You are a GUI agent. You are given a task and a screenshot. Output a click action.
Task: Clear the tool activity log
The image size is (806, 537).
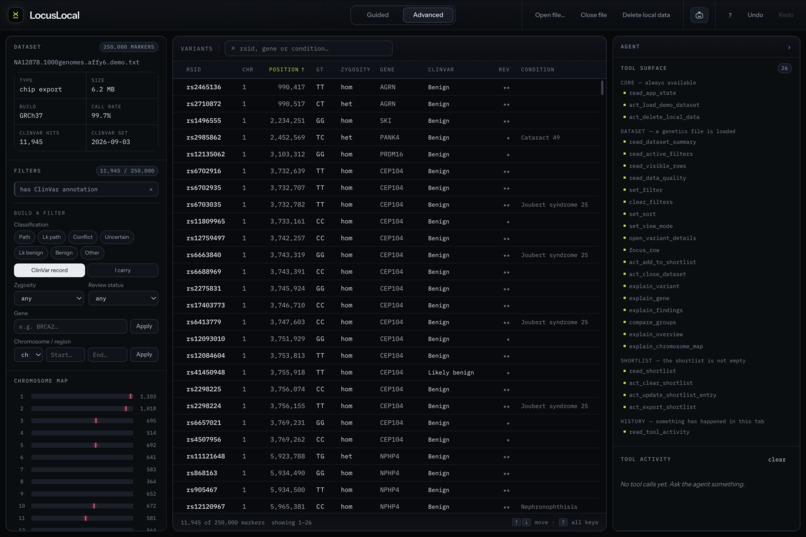777,459
